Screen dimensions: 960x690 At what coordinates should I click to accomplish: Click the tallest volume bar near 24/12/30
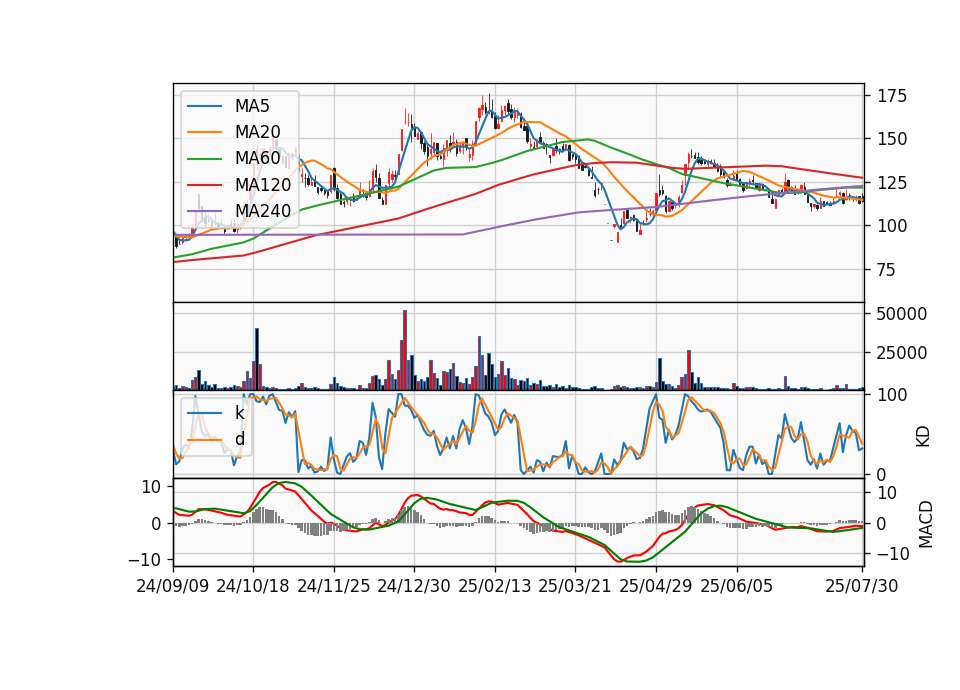tap(405, 350)
